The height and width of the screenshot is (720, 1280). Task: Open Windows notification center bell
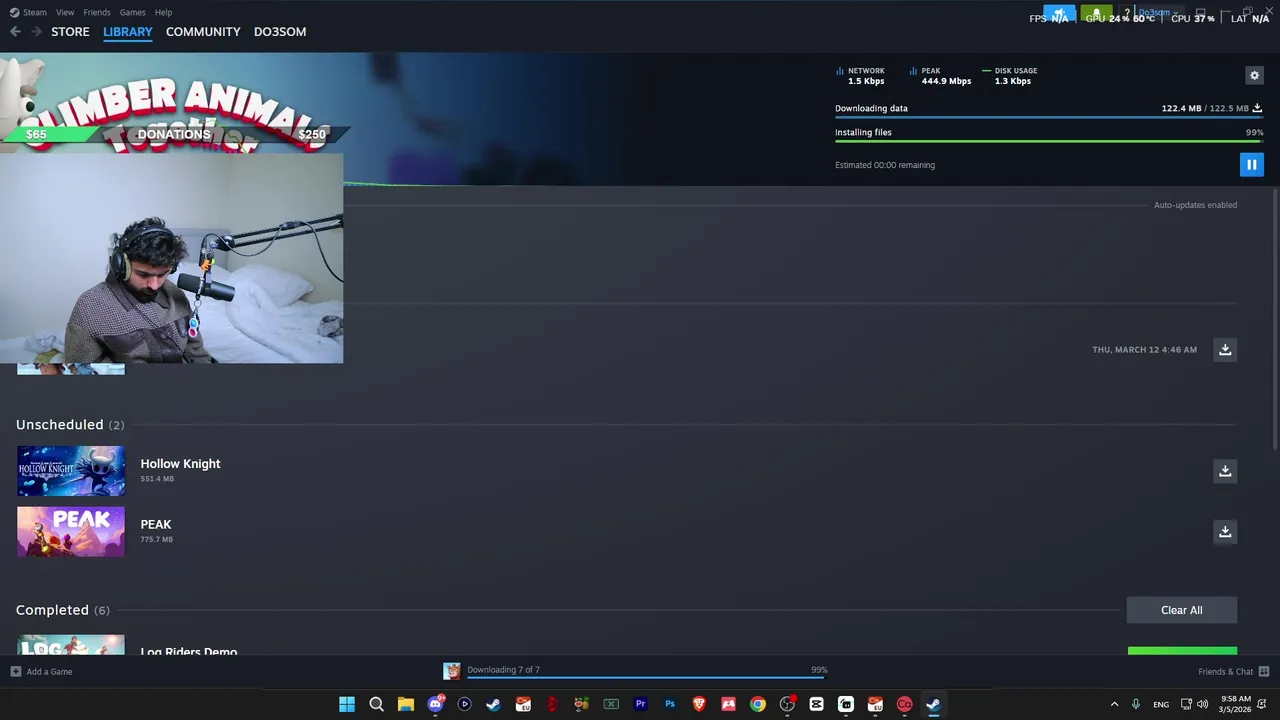pos(1263,704)
